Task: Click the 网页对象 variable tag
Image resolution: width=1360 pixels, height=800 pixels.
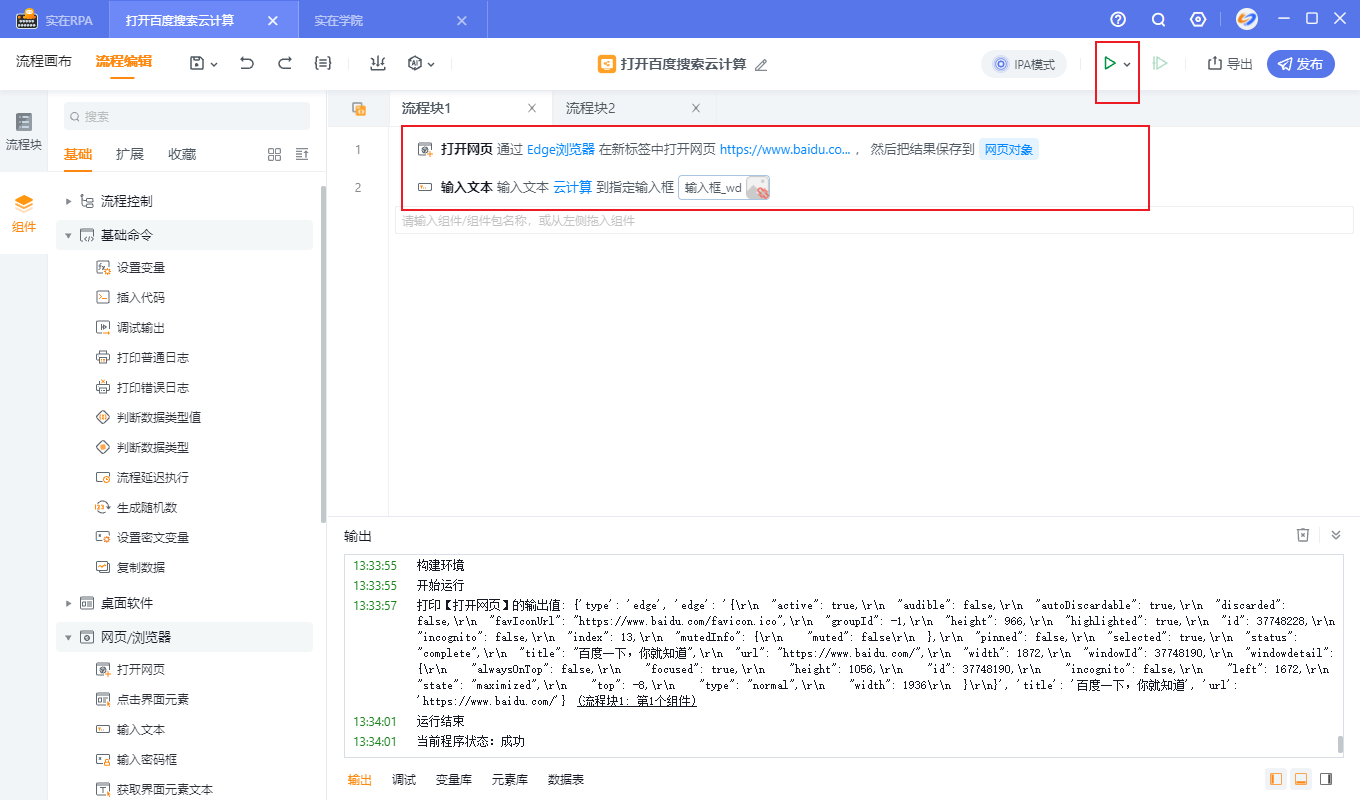Action: tap(1009, 149)
